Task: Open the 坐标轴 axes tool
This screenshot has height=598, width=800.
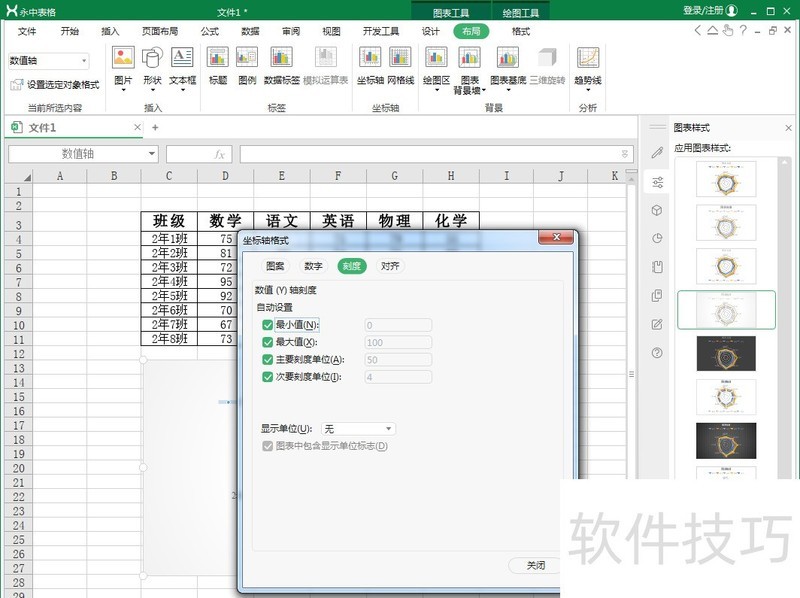Action: [x=370, y=58]
